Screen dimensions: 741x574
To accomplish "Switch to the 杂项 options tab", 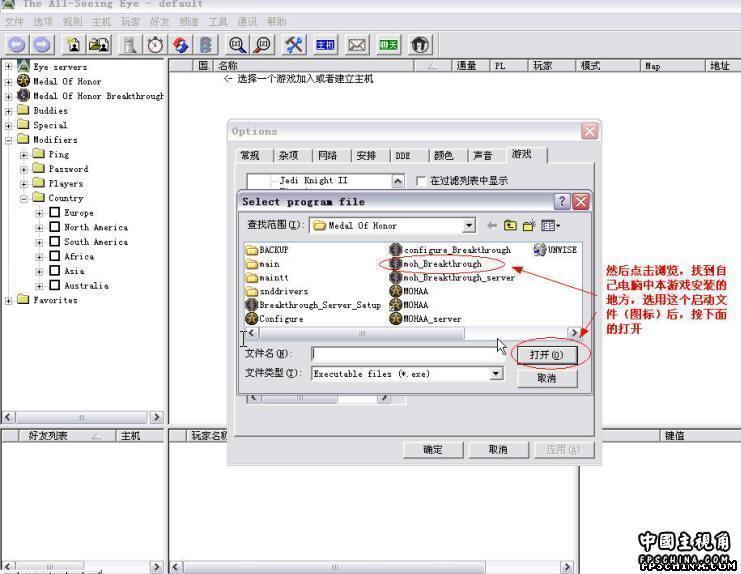I will click(289, 155).
